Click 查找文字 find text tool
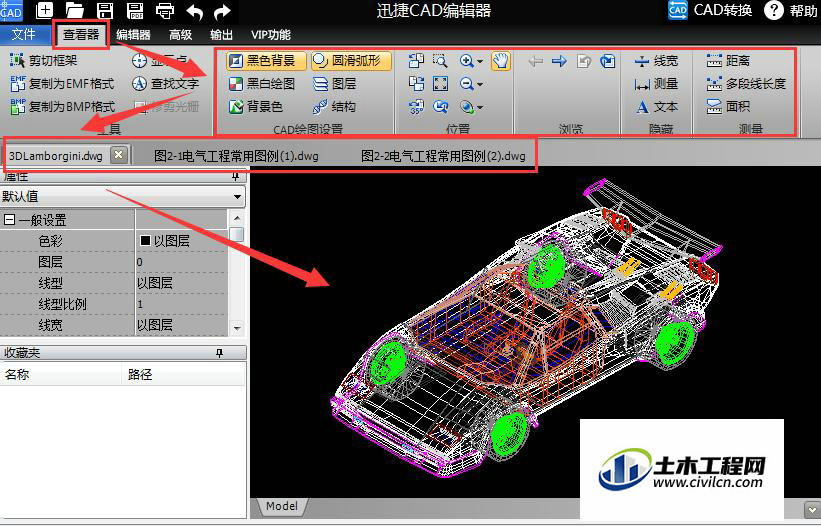Image resolution: width=821 pixels, height=526 pixels. click(x=165, y=84)
